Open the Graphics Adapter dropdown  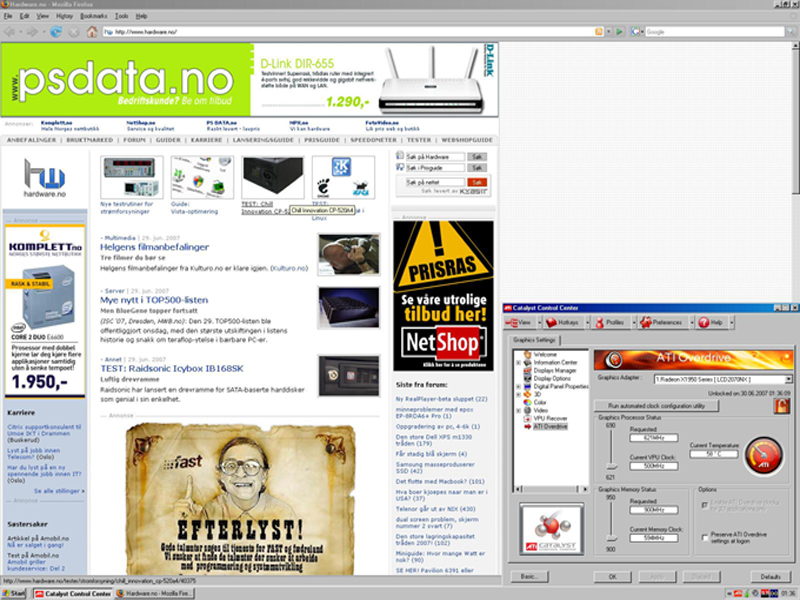pyautogui.click(x=788, y=380)
